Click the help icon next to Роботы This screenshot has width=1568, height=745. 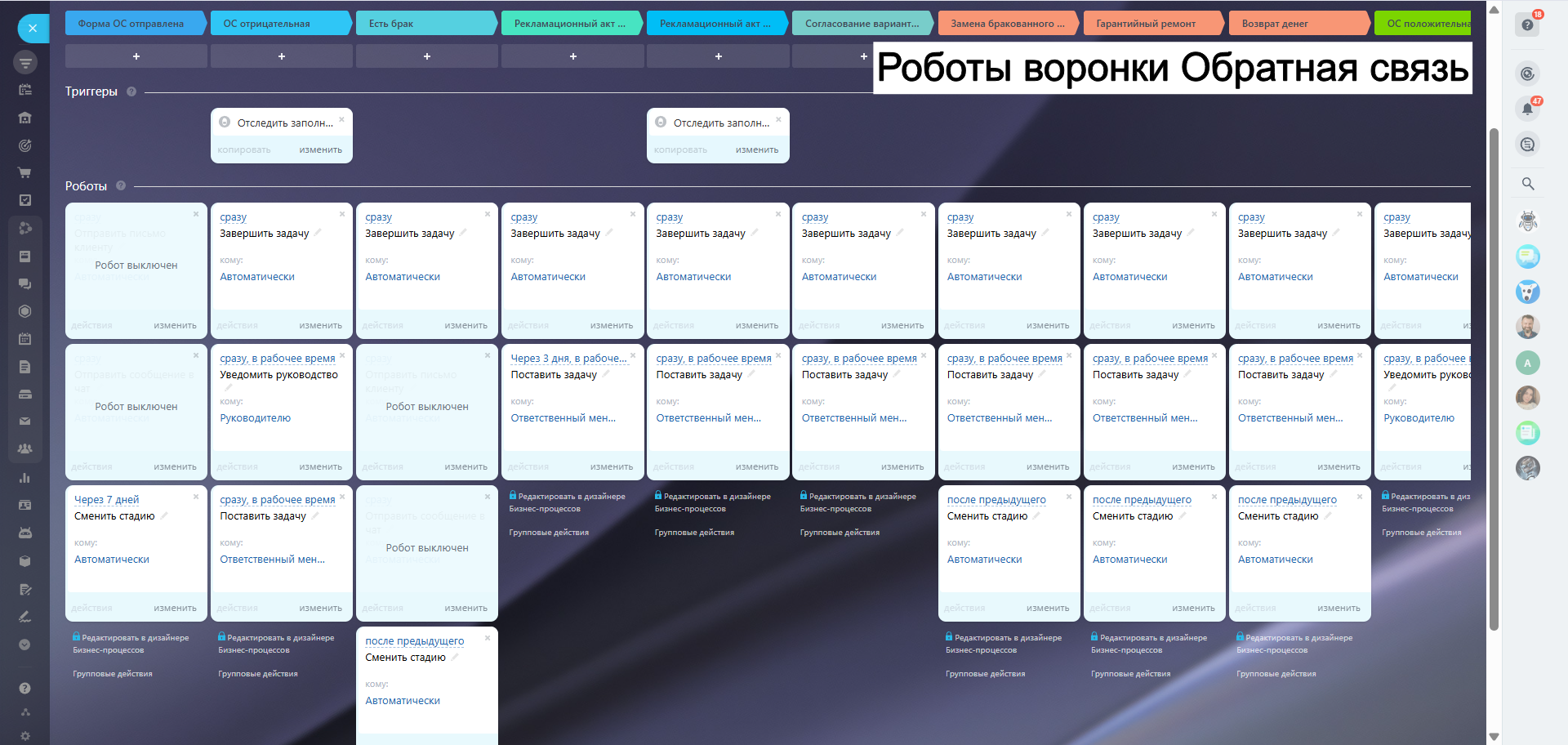point(121,186)
